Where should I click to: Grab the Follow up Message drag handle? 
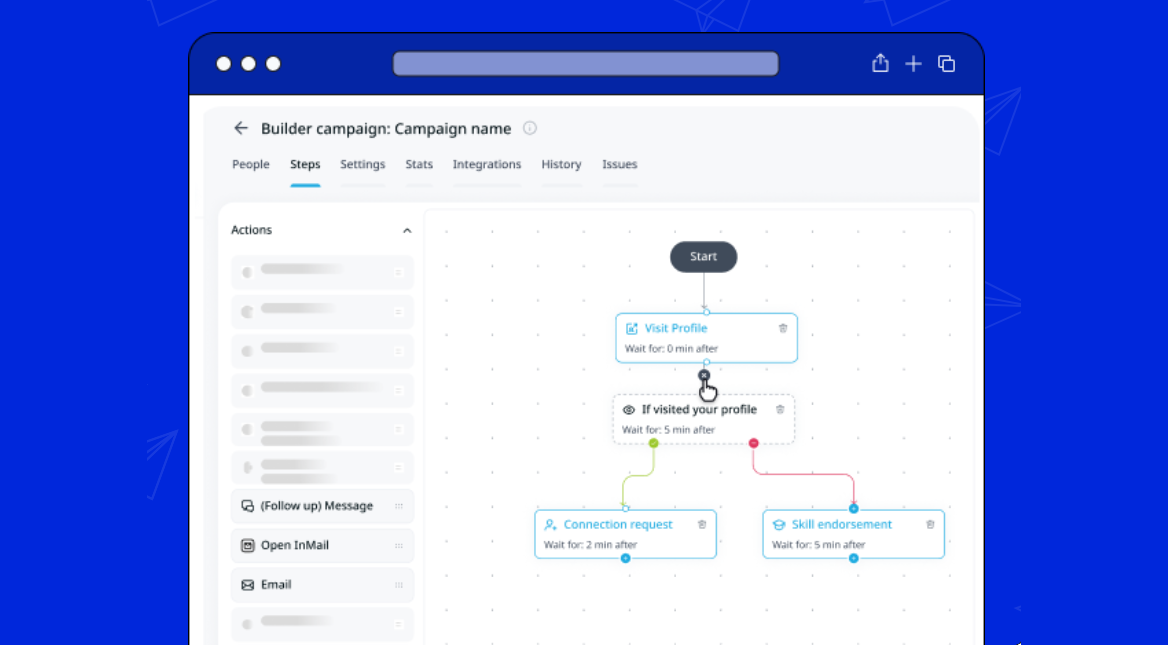tap(399, 506)
